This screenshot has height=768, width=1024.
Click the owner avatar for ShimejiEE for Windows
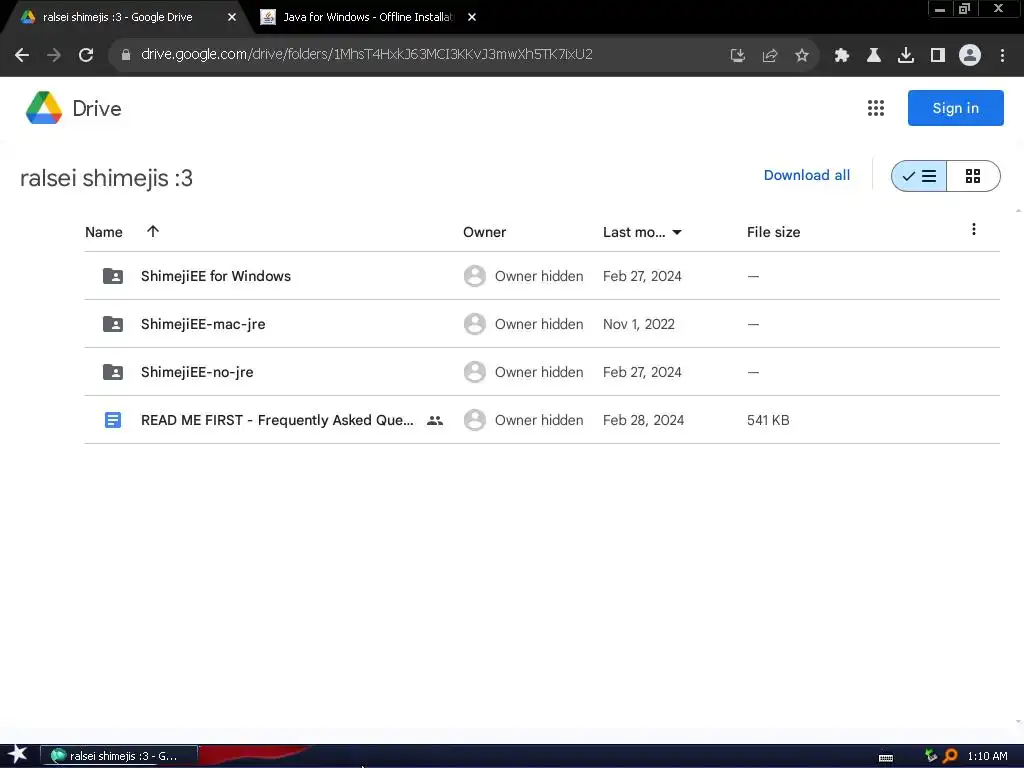coord(475,276)
